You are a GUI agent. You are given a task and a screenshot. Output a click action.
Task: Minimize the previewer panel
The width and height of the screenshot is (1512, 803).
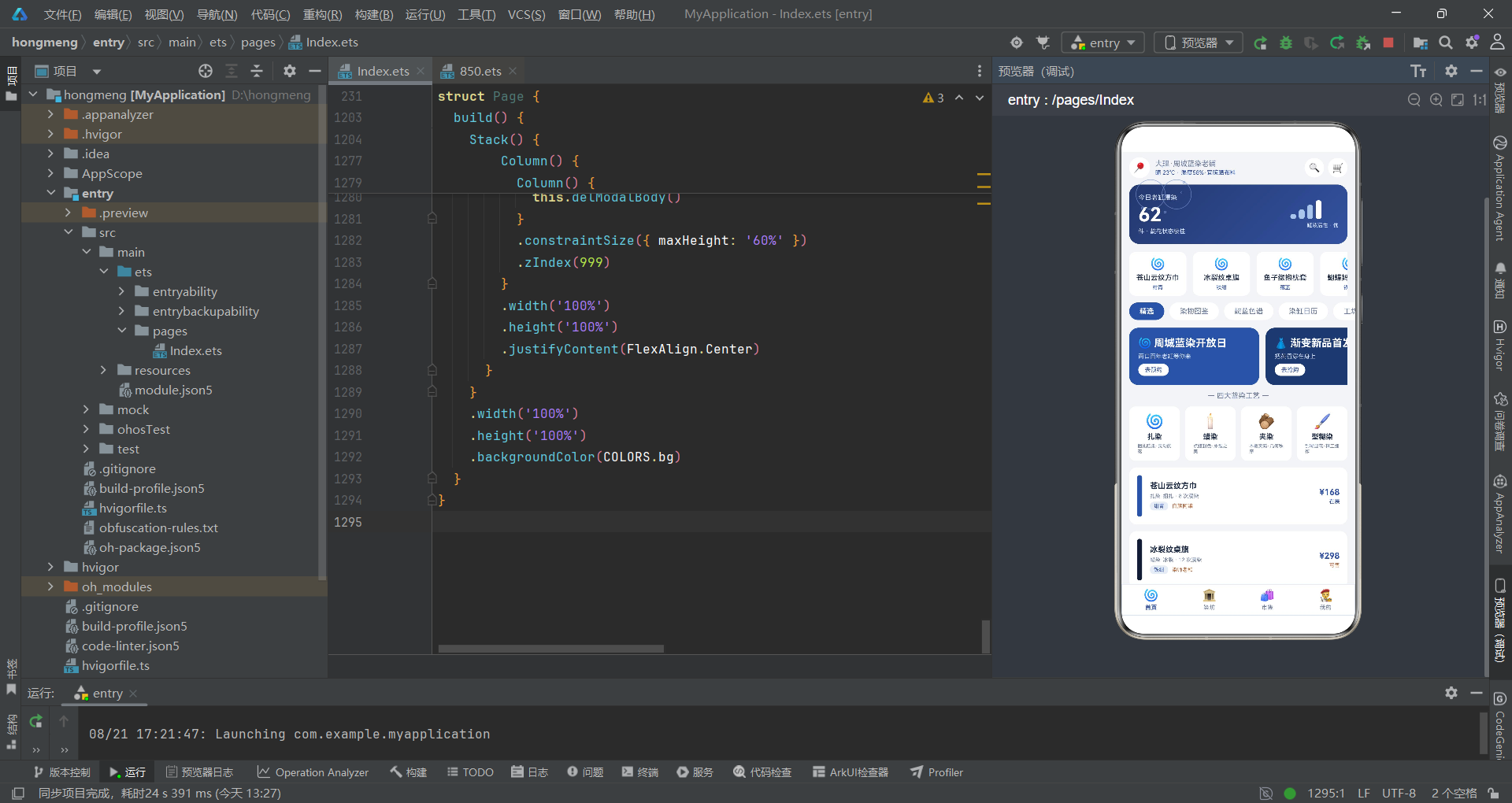pyautogui.click(x=1477, y=72)
